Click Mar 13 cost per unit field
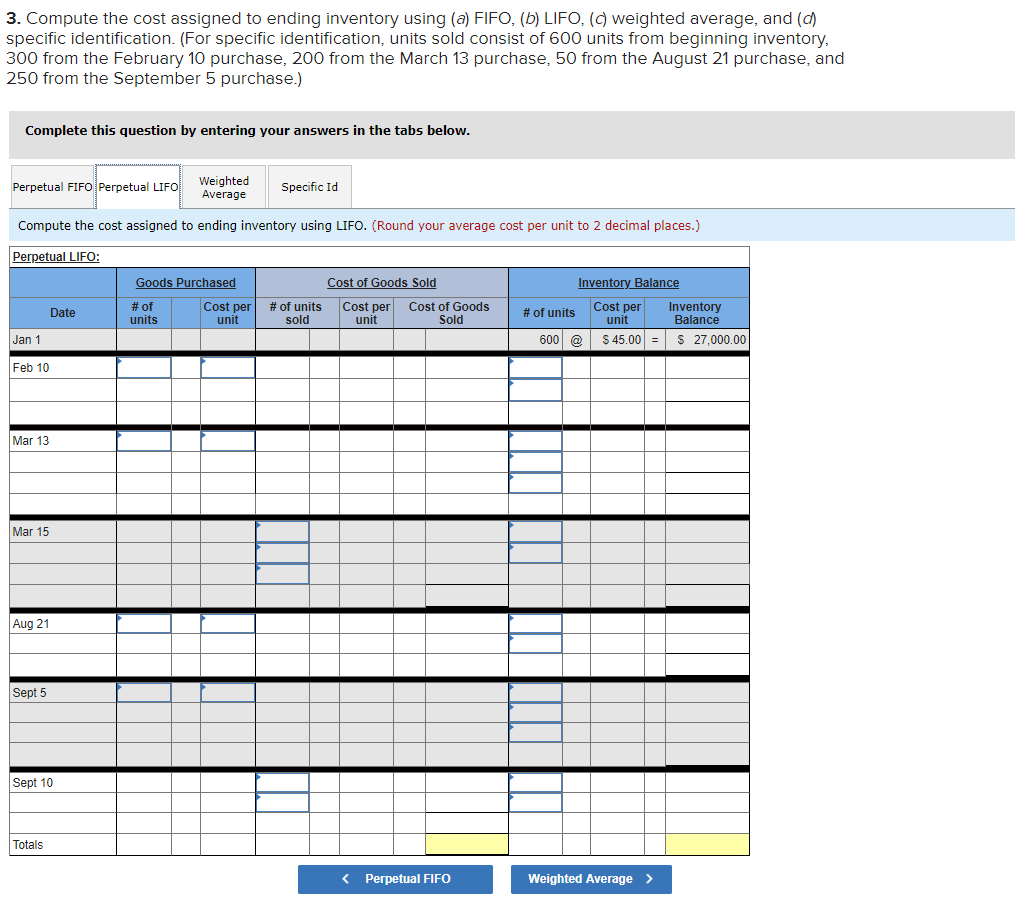 [x=227, y=440]
